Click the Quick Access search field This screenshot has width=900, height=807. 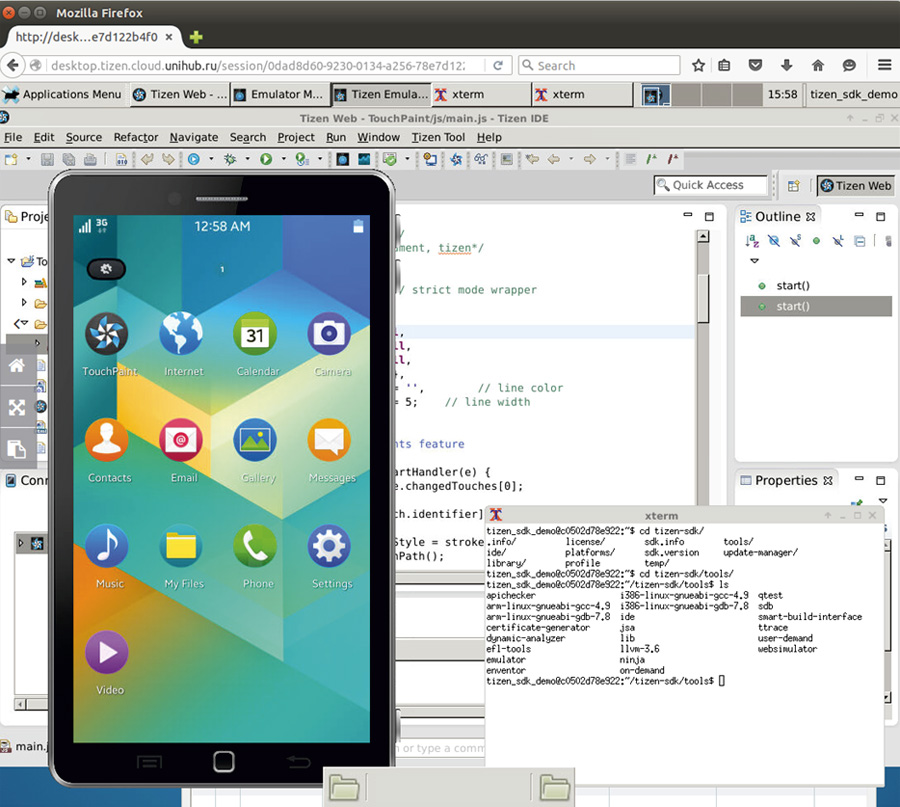[710, 185]
